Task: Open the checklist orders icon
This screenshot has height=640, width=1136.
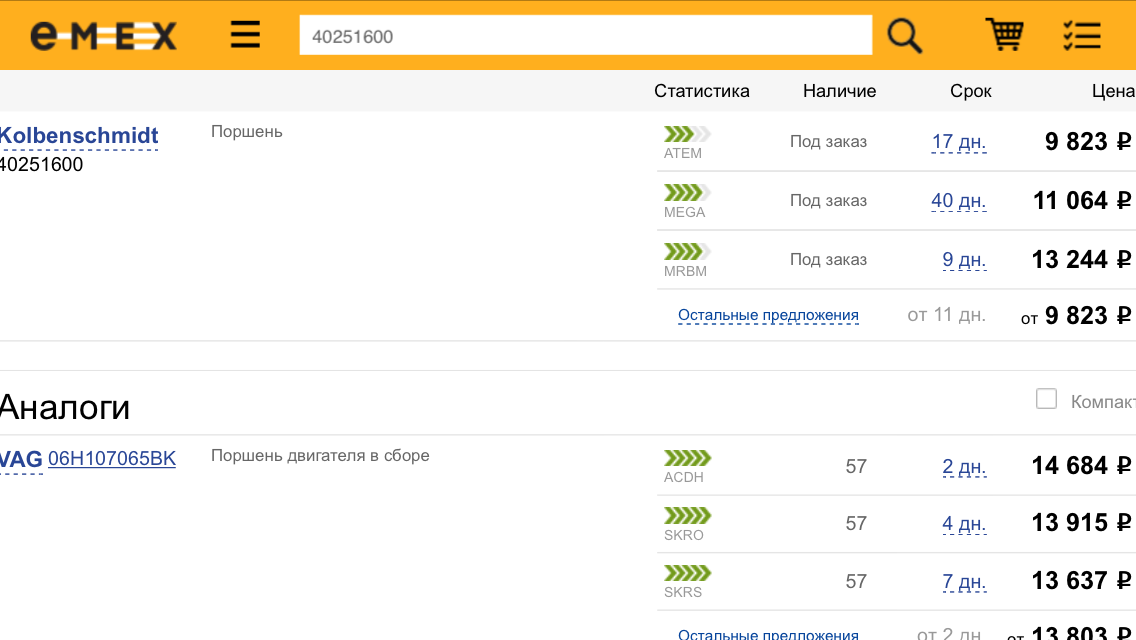Action: coord(1081,36)
